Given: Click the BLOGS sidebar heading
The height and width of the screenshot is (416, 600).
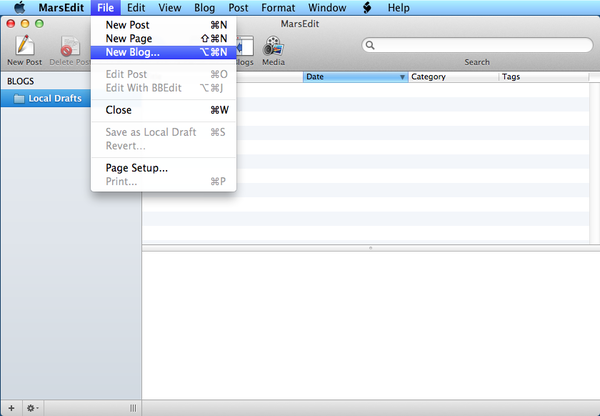Looking at the screenshot, I should point(21,81).
